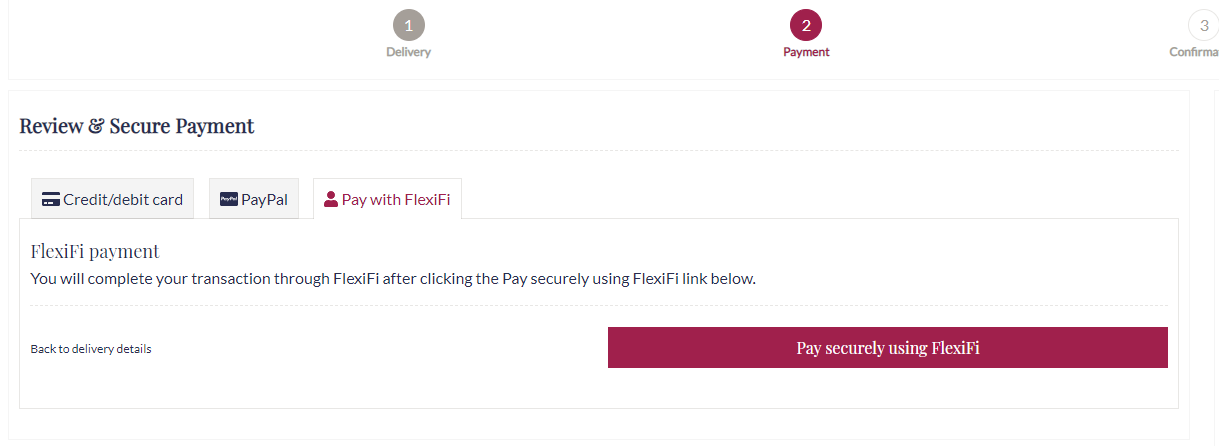Click the dashed divider above the pay button
This screenshot has height=446, width=1219.
[x=599, y=305]
